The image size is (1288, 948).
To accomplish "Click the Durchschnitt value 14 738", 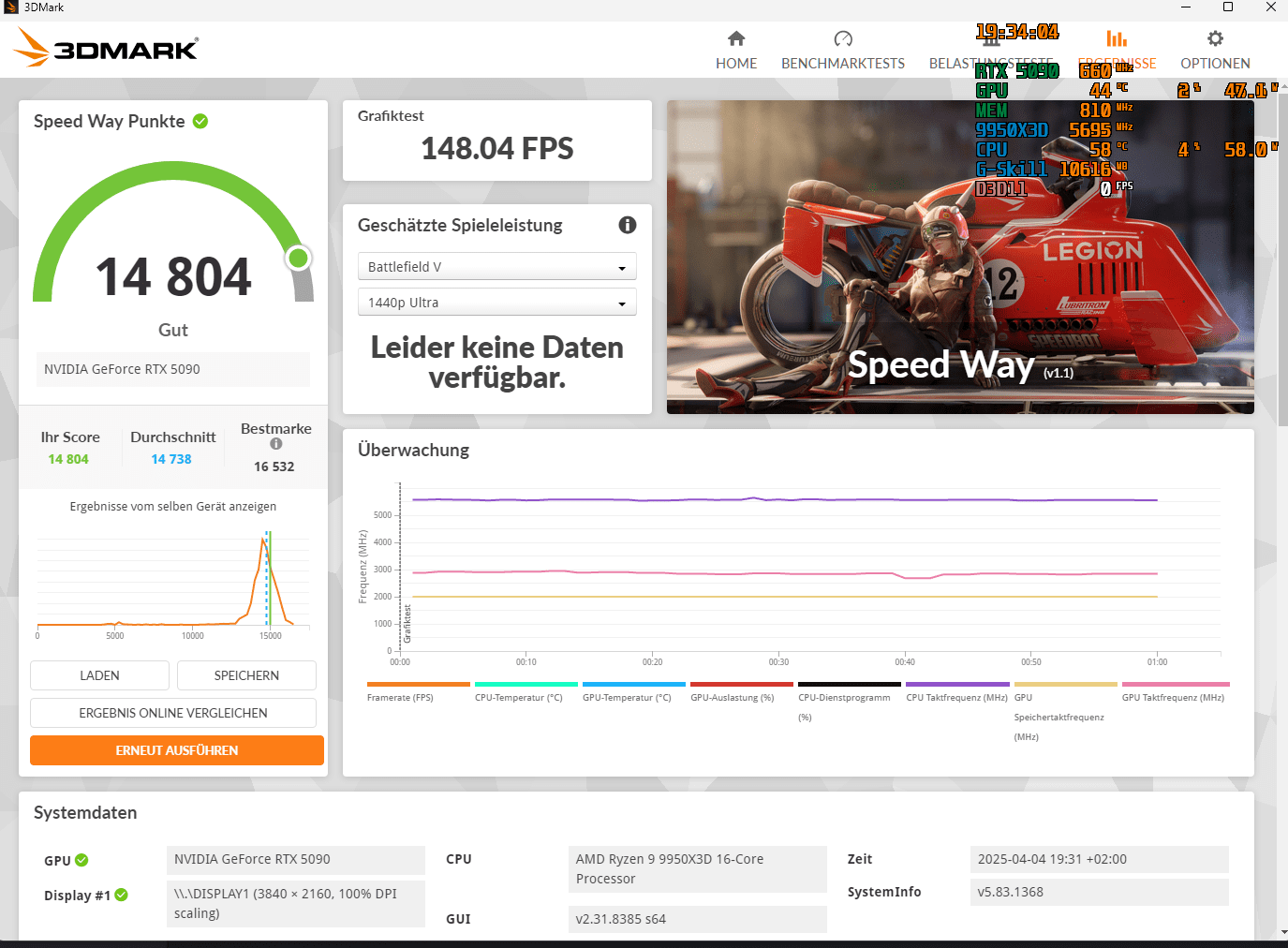I will click(171, 459).
